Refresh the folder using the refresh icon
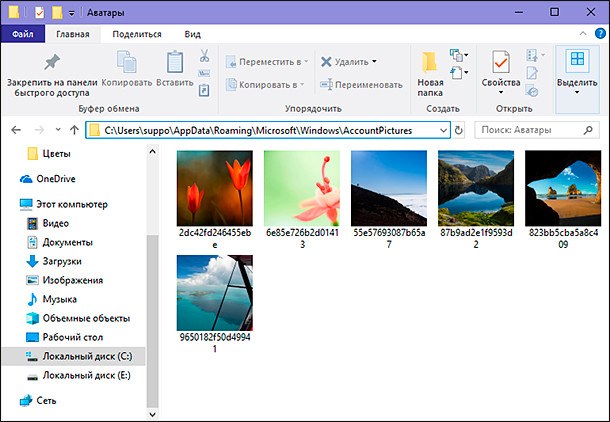Image resolution: width=610 pixels, height=422 pixels. [459, 130]
